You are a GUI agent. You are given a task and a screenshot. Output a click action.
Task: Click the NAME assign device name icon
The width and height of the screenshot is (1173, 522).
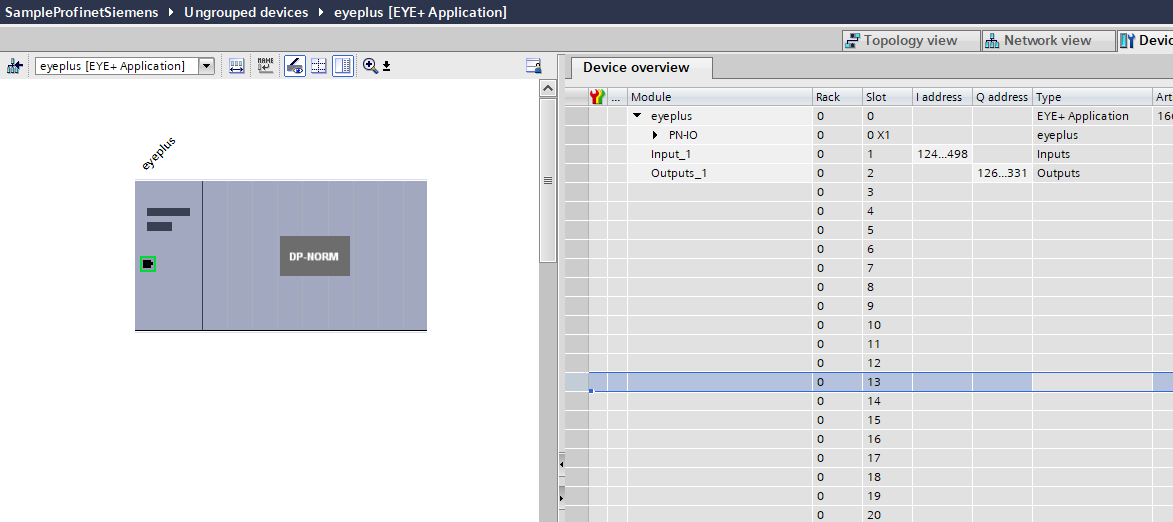(x=265, y=66)
